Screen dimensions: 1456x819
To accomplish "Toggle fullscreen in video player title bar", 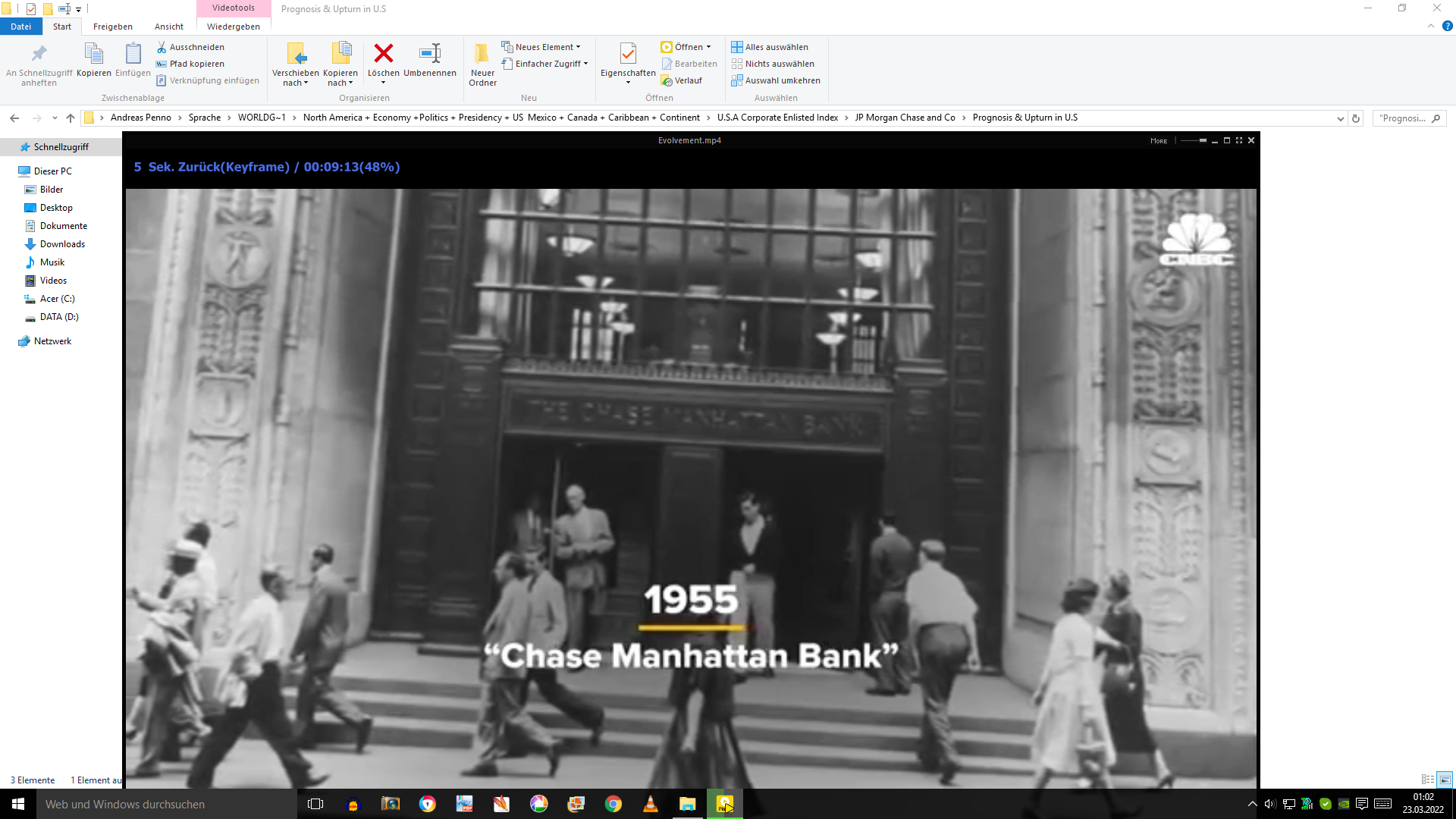I will [x=1239, y=140].
